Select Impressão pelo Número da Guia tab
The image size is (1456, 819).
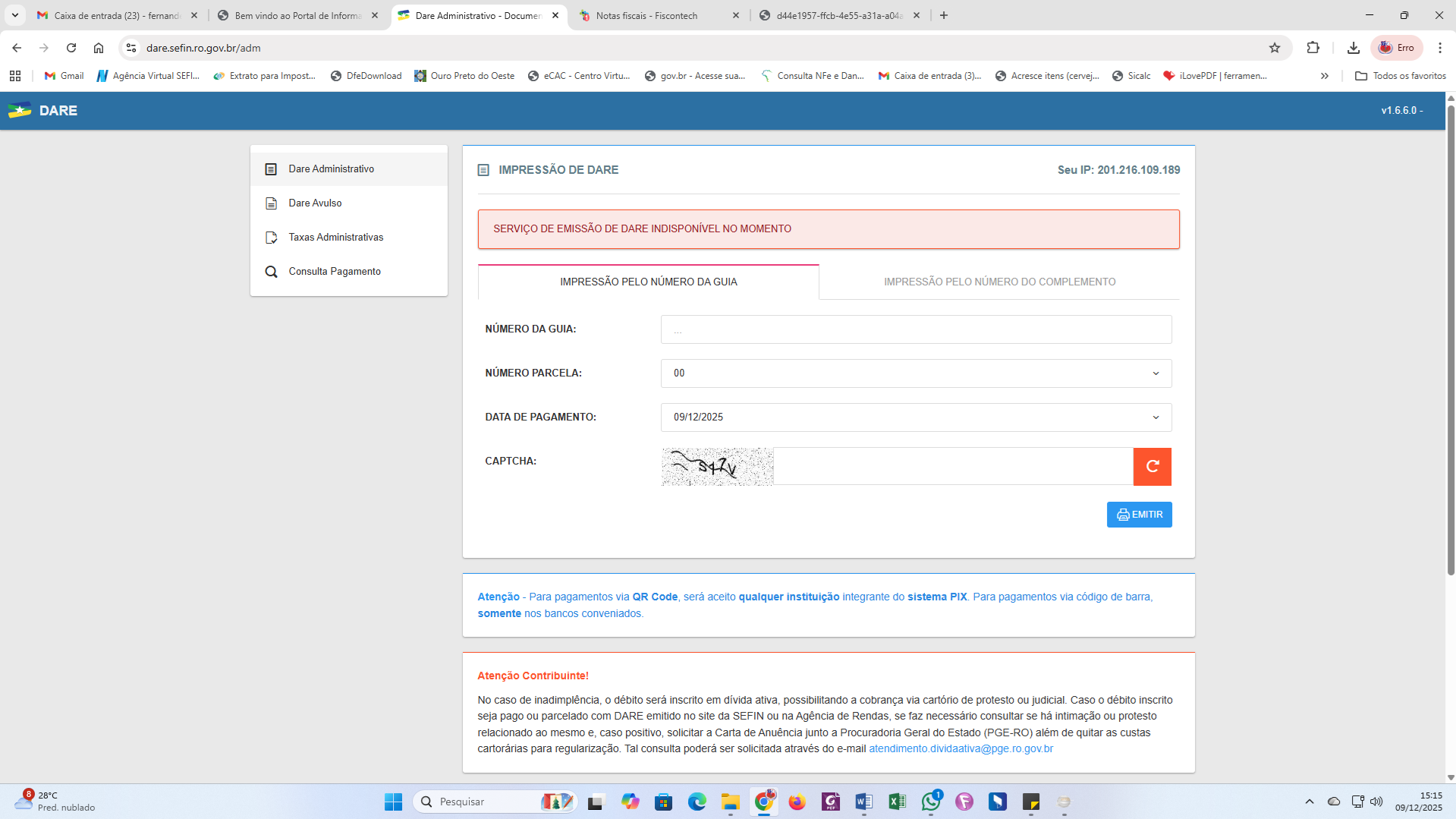point(648,282)
